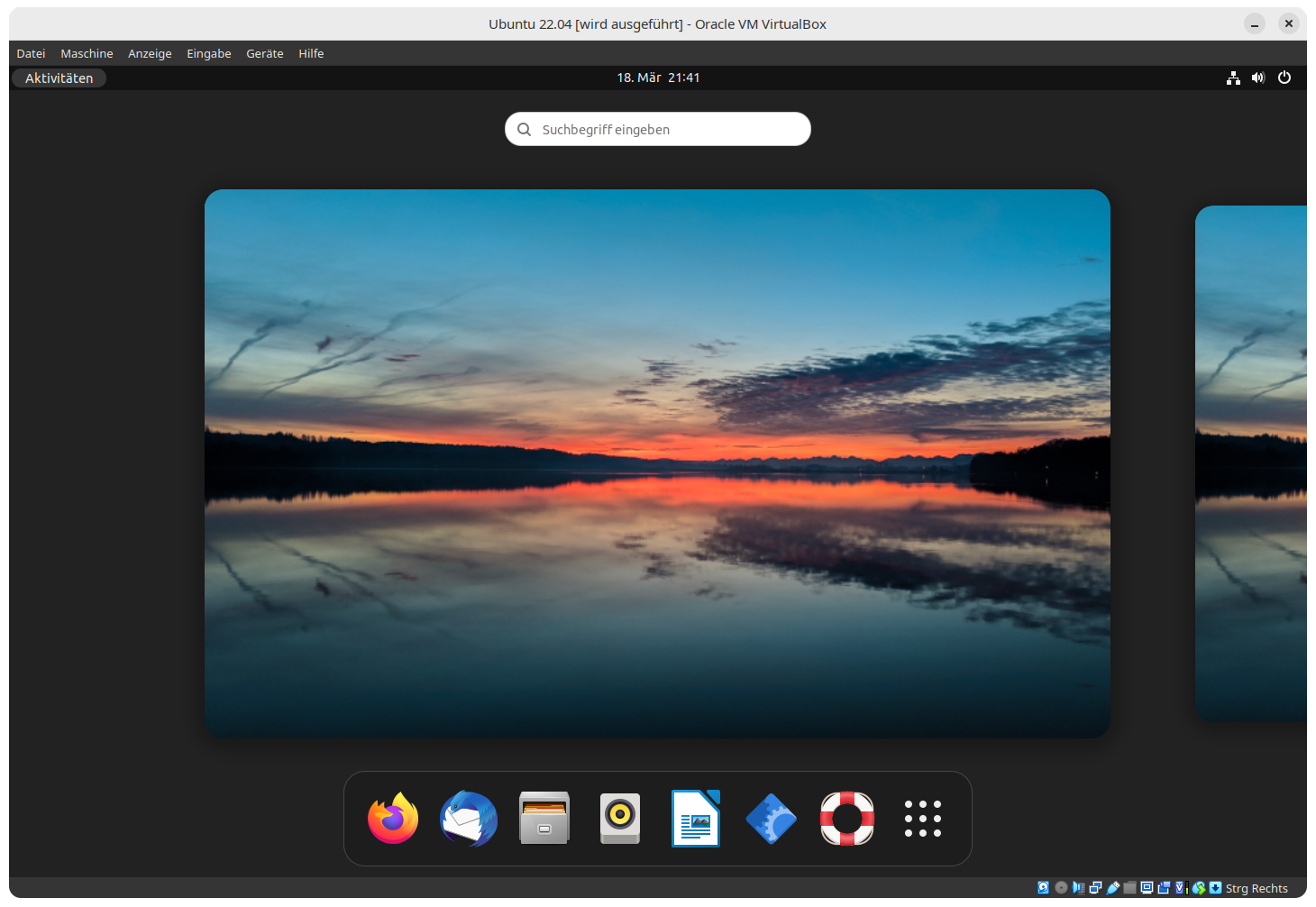Select the main workspace thumbnail
Viewport: 1316px width, 907px height.
pos(657,463)
